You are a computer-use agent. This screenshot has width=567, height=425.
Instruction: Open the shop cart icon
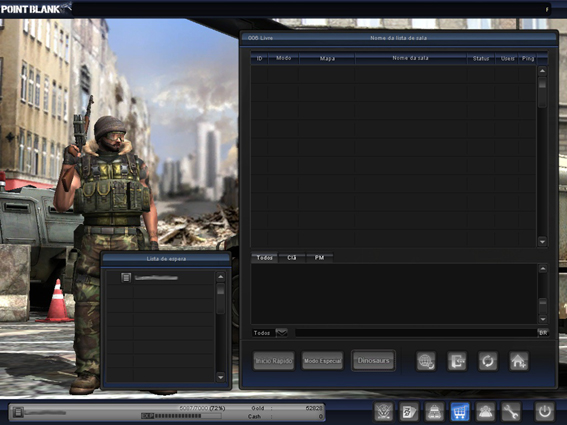(x=460, y=412)
